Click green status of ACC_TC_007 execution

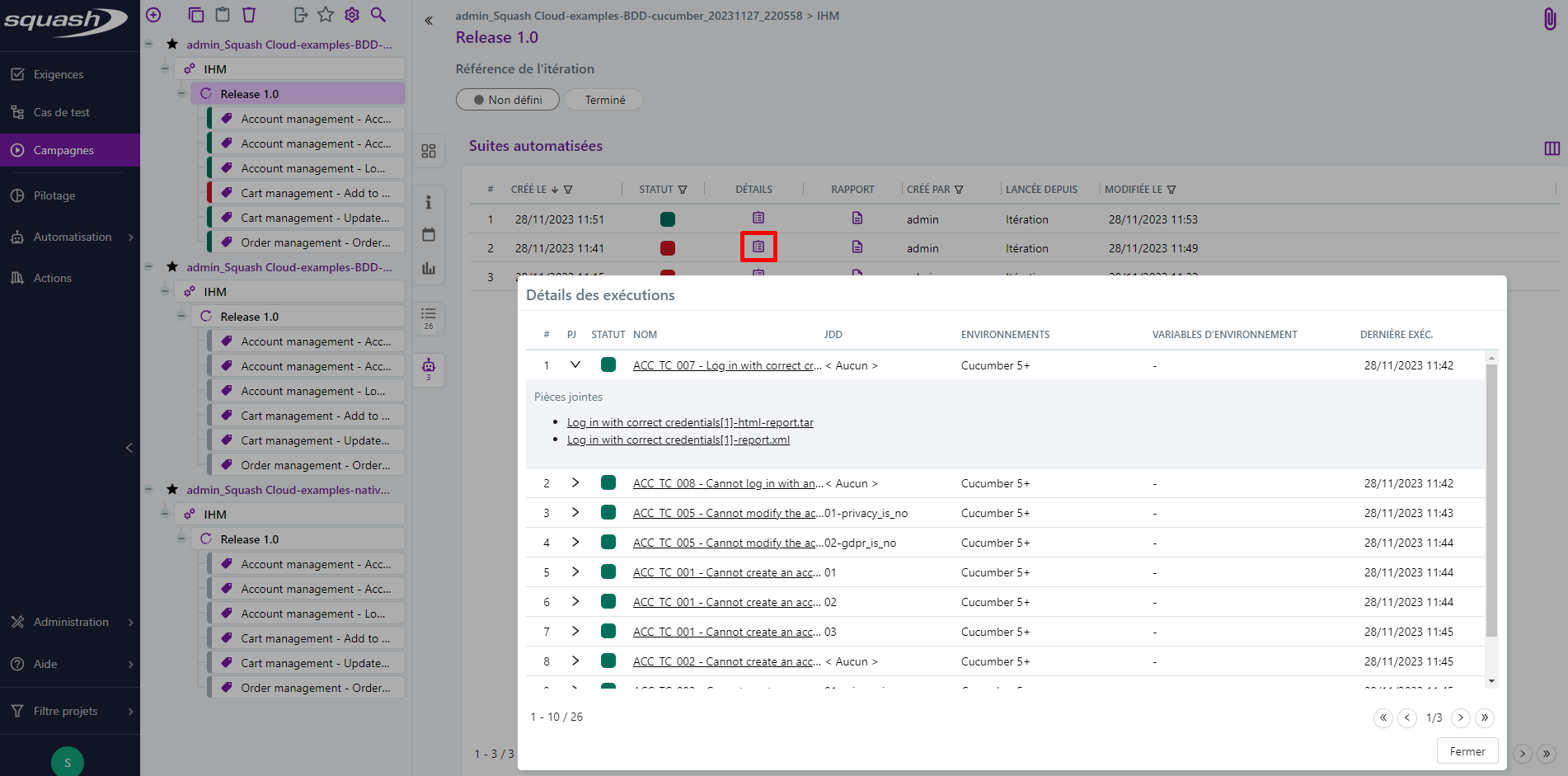point(608,364)
